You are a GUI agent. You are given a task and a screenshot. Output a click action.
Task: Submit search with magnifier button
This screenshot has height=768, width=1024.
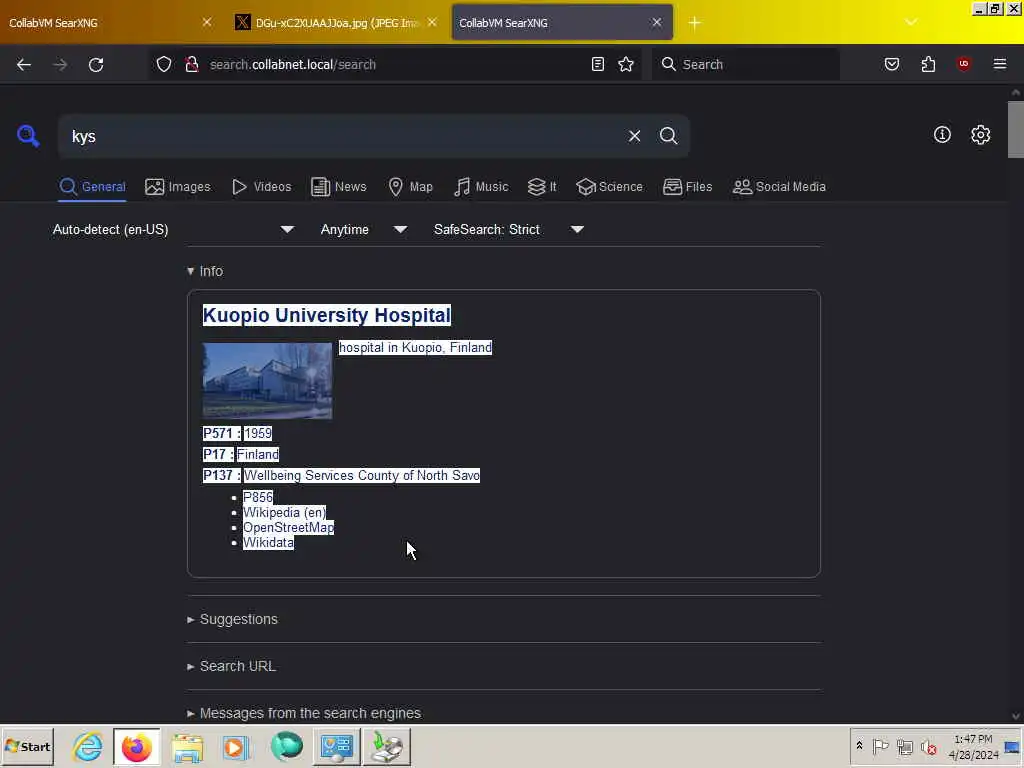click(668, 136)
